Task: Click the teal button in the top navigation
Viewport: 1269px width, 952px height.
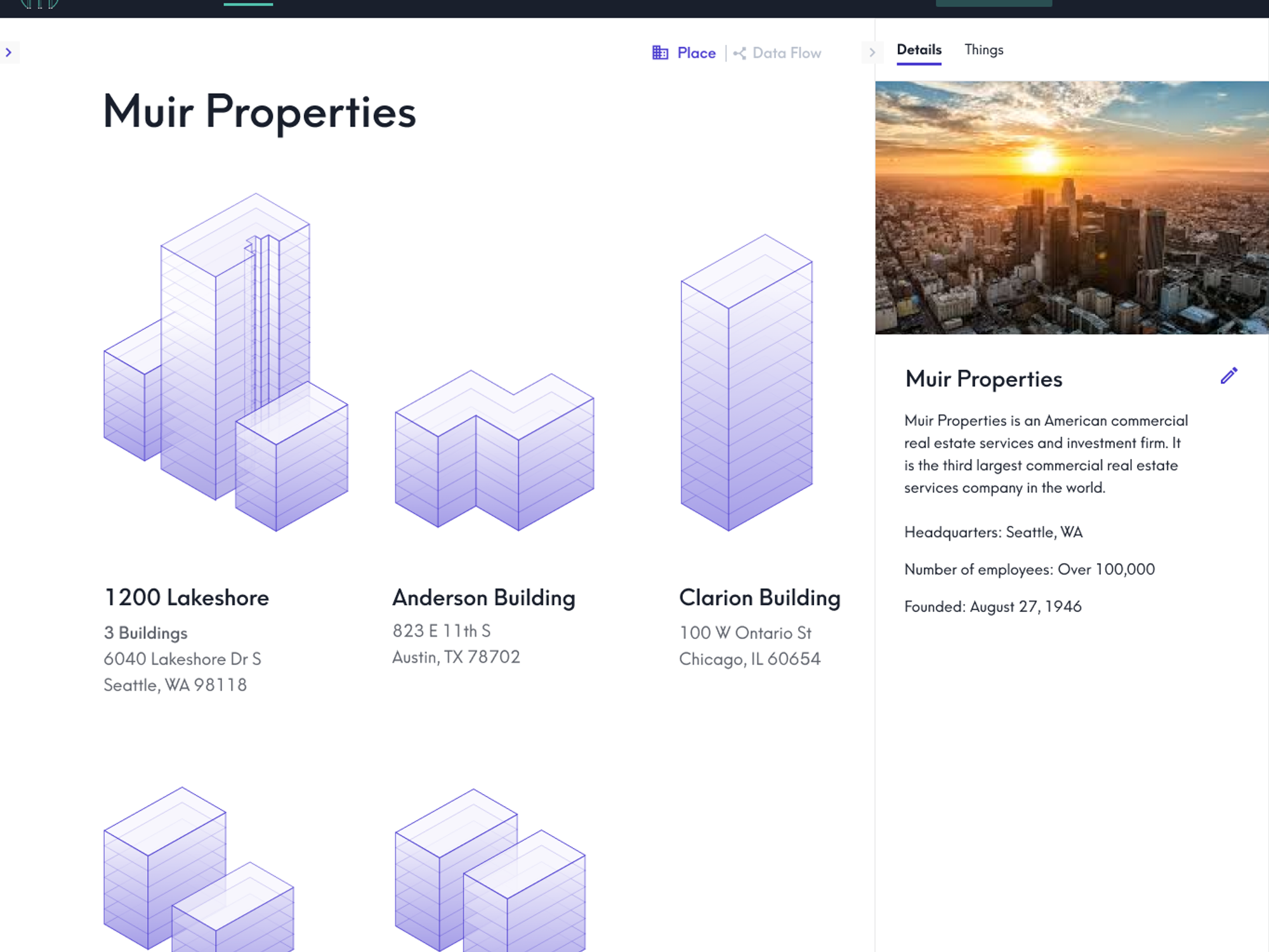Action: (994, 3)
